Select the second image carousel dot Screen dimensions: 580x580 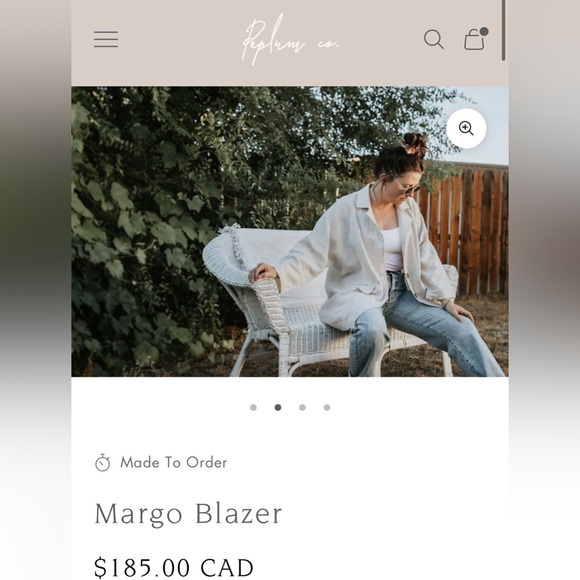[x=278, y=407]
